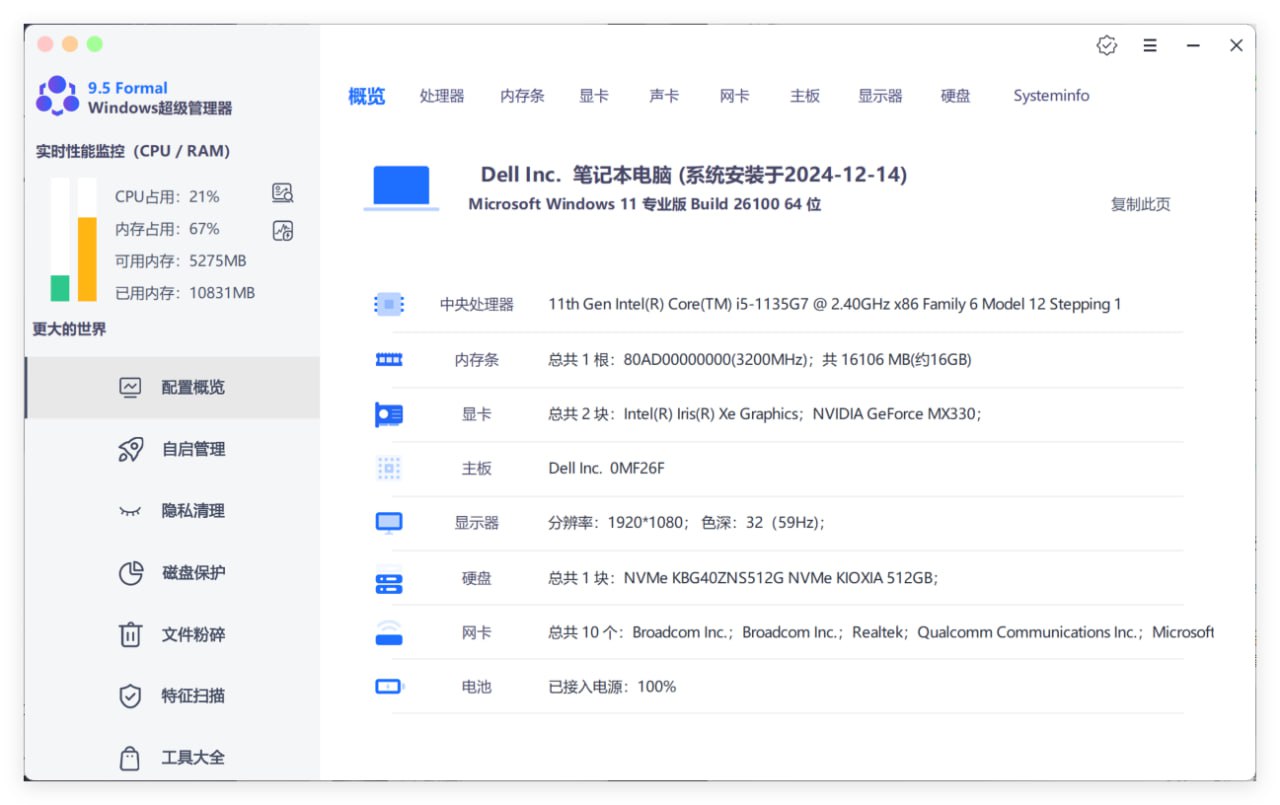Click the 特征扫描 shield icon

(x=130, y=696)
